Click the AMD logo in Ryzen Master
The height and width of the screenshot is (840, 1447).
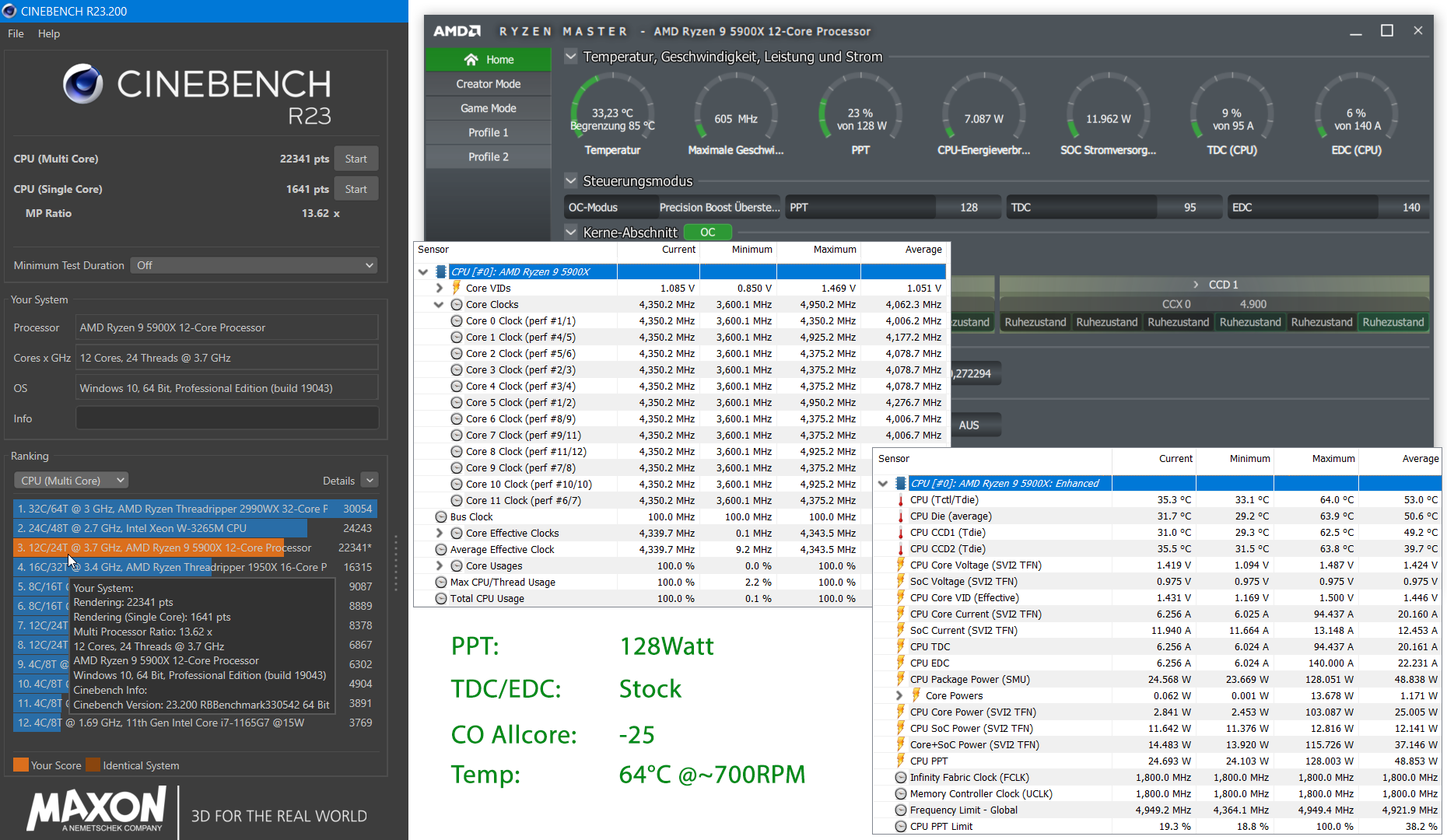tap(457, 31)
